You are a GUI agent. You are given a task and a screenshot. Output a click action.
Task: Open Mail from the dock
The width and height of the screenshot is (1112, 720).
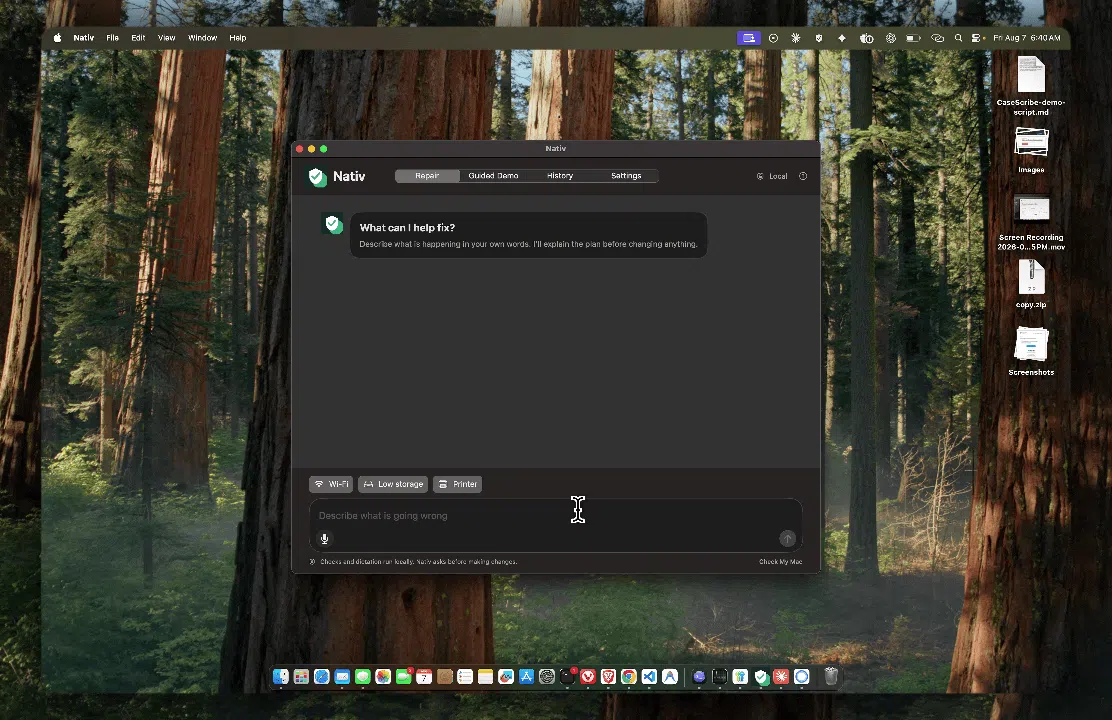[343, 677]
